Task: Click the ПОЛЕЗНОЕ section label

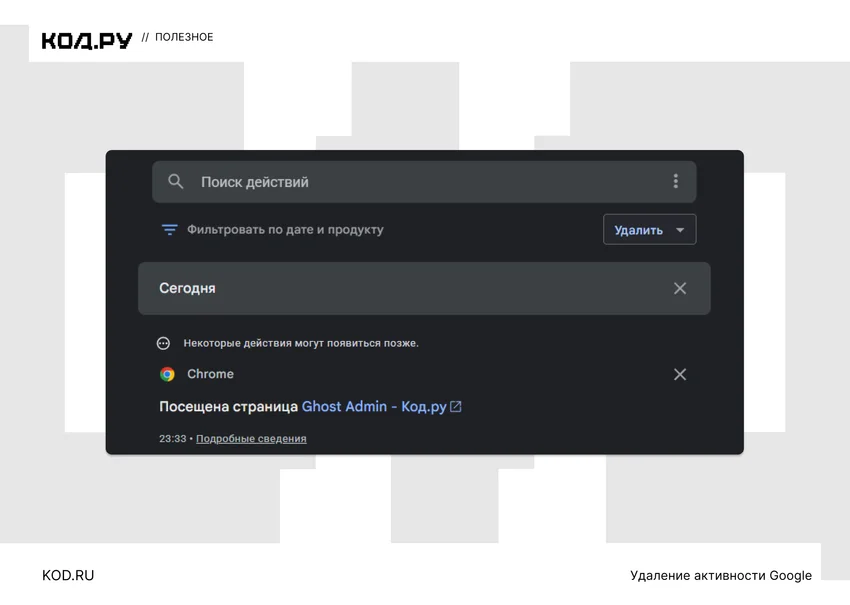Action: click(184, 37)
